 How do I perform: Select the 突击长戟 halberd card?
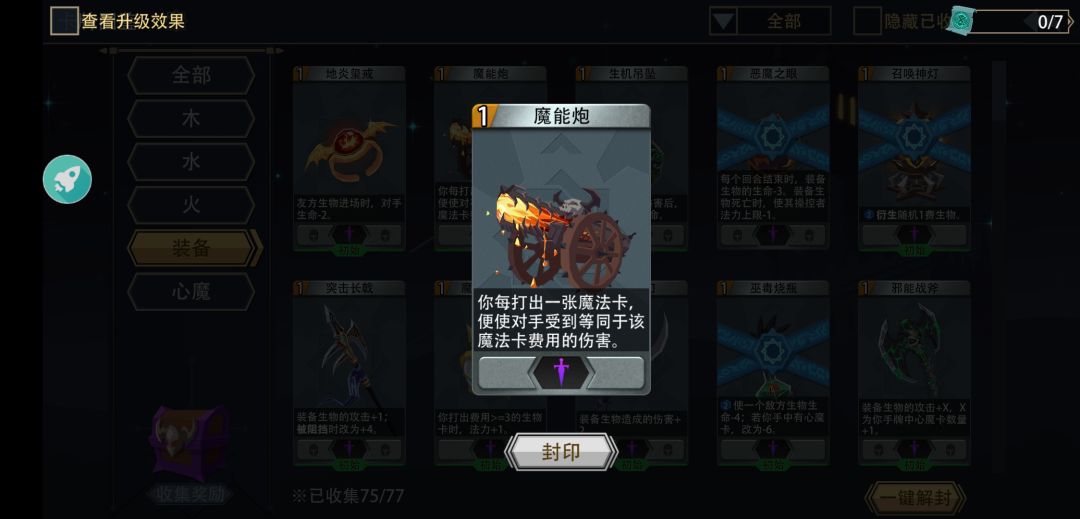coord(349,373)
